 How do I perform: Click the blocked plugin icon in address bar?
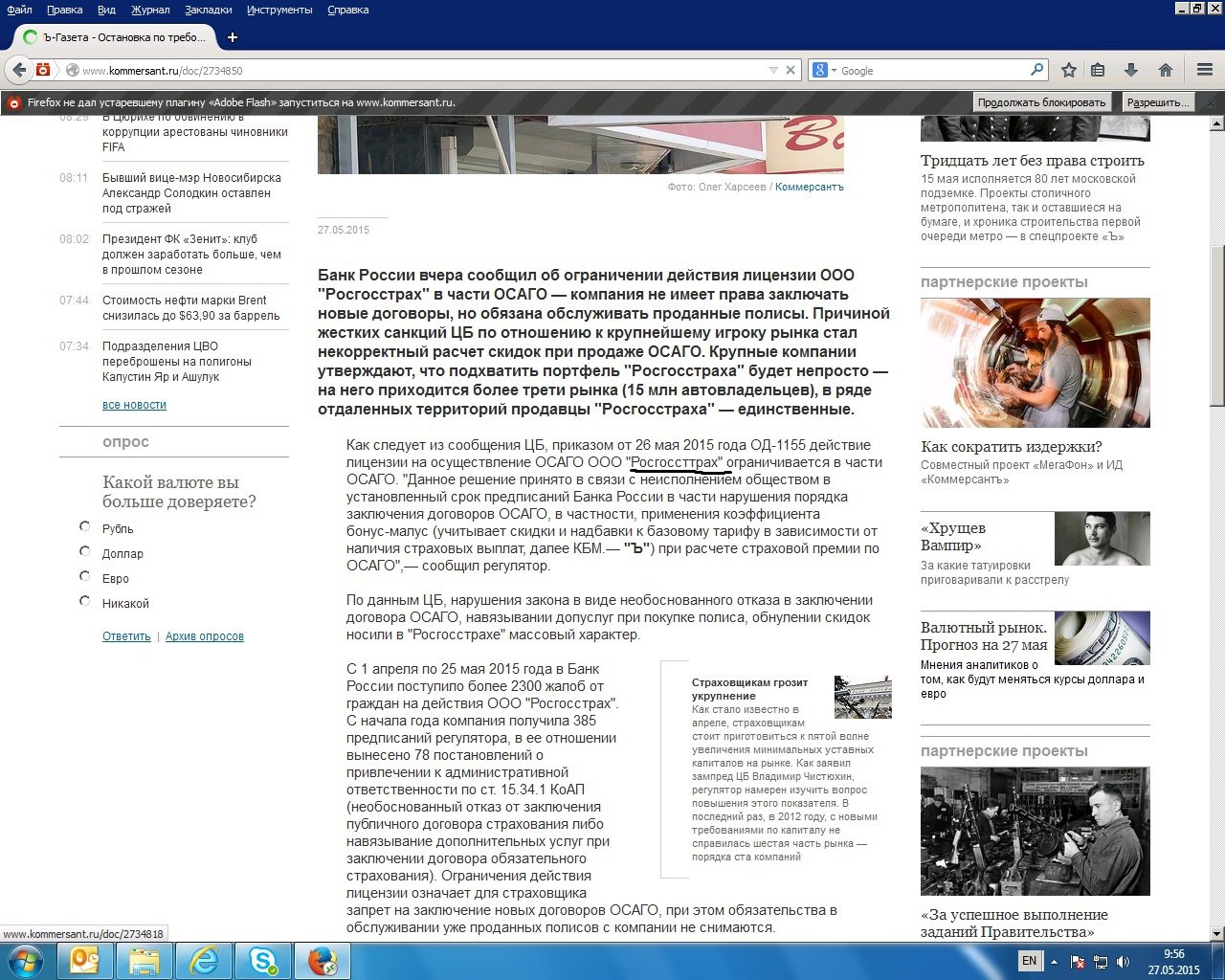[43, 70]
